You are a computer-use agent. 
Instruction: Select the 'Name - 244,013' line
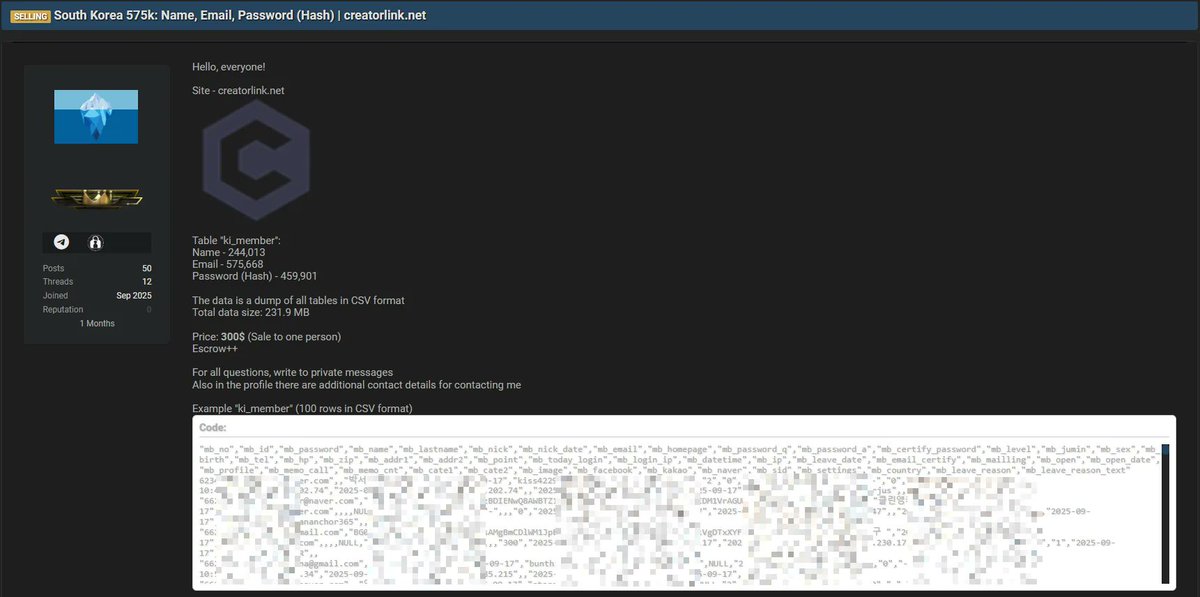(x=228, y=252)
